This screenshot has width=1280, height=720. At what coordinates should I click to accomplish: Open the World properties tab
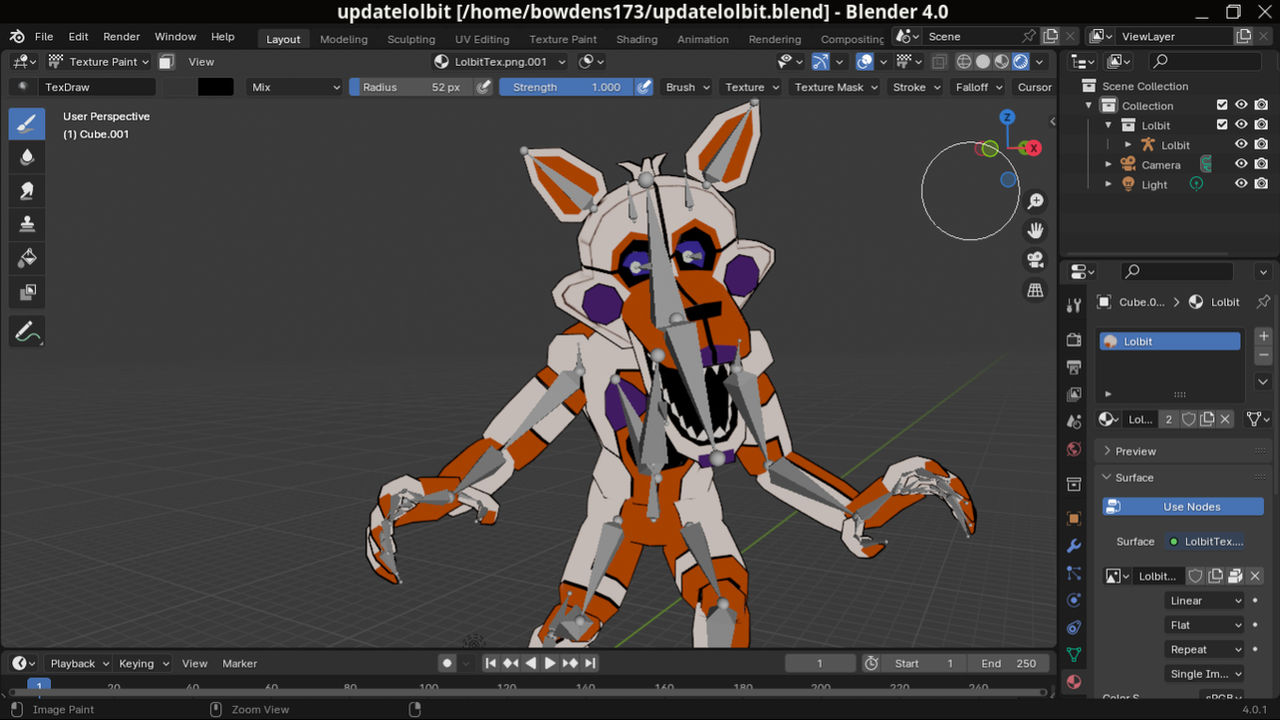(1074, 449)
